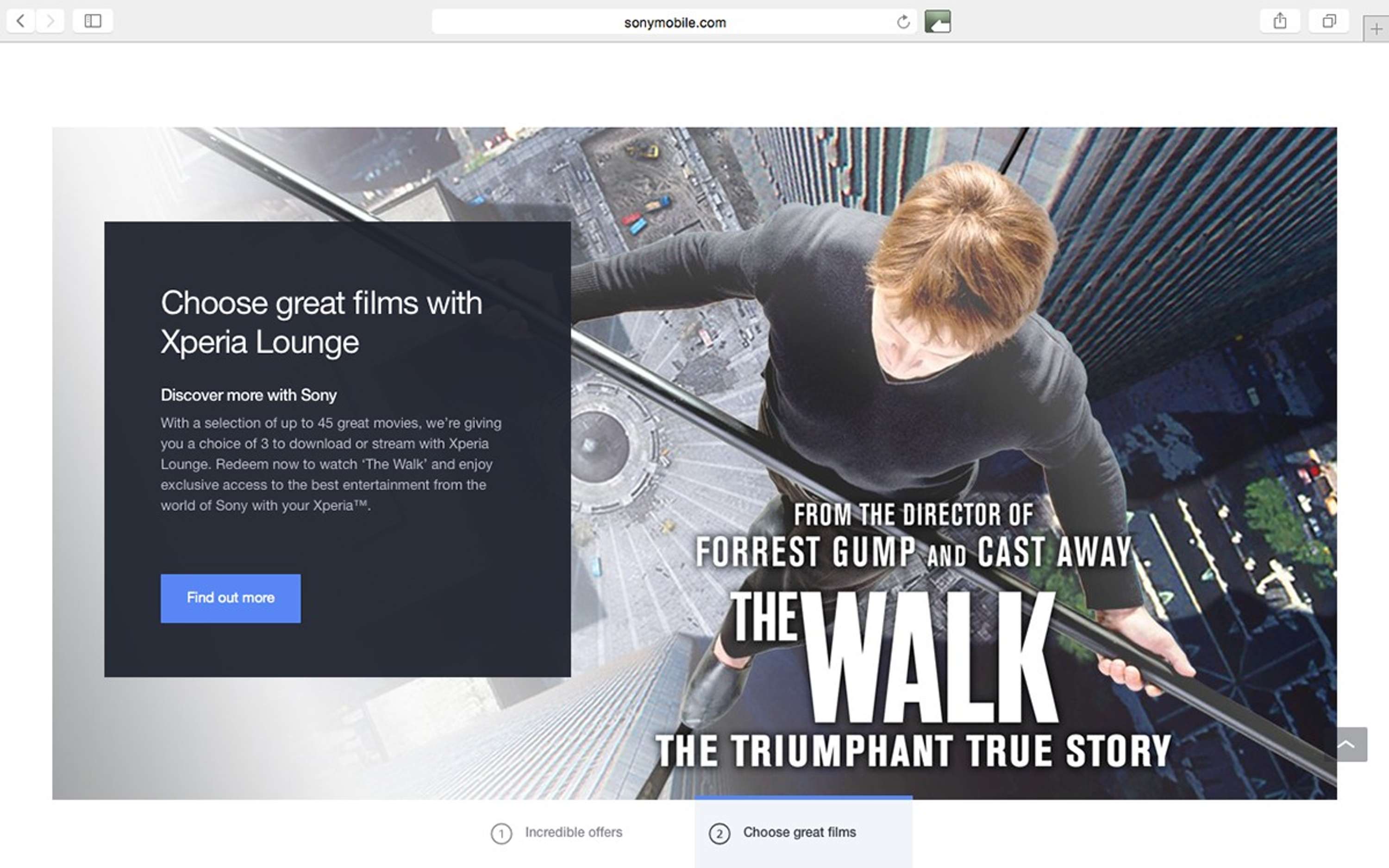Click the Find out more button
This screenshot has width=1389, height=868.
tap(231, 598)
